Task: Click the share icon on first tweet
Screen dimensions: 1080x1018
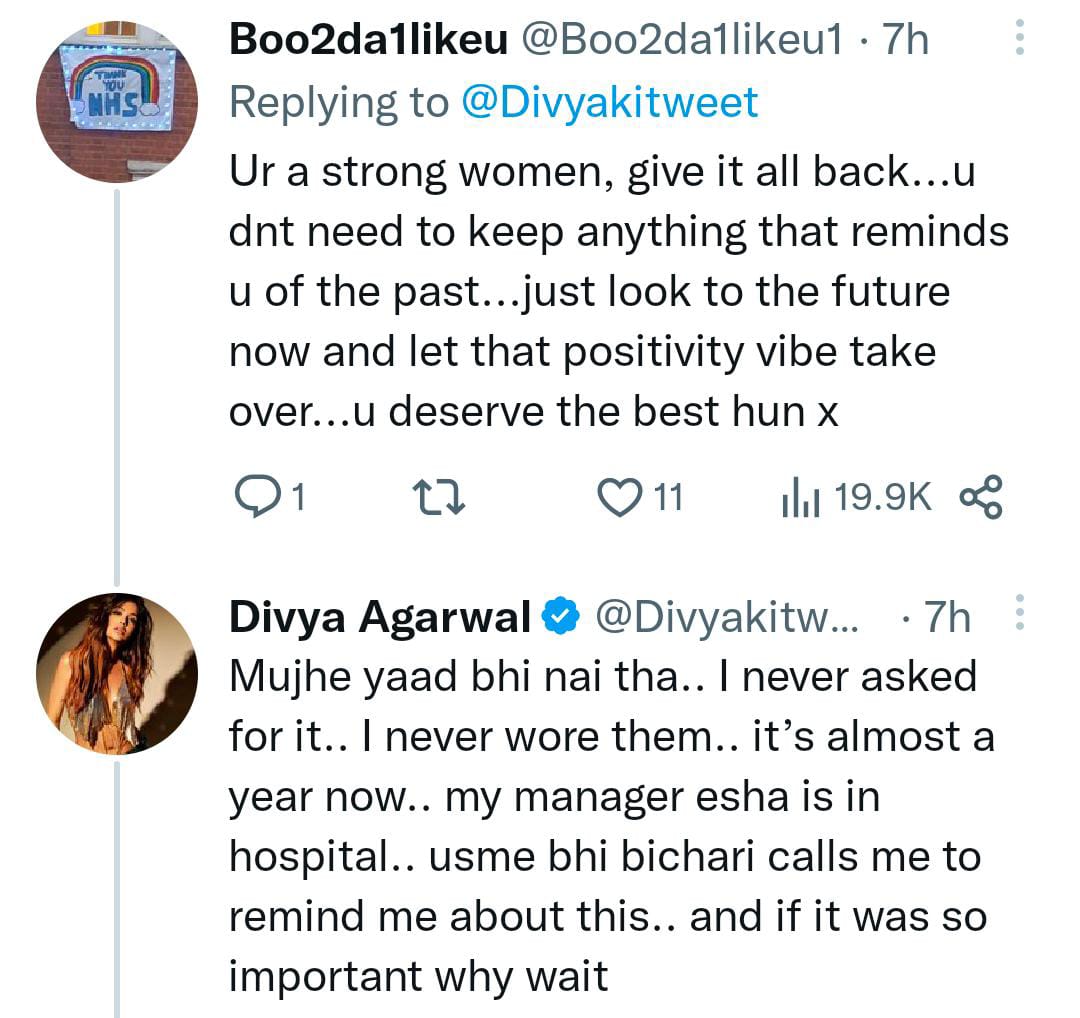Action: pos(980,497)
